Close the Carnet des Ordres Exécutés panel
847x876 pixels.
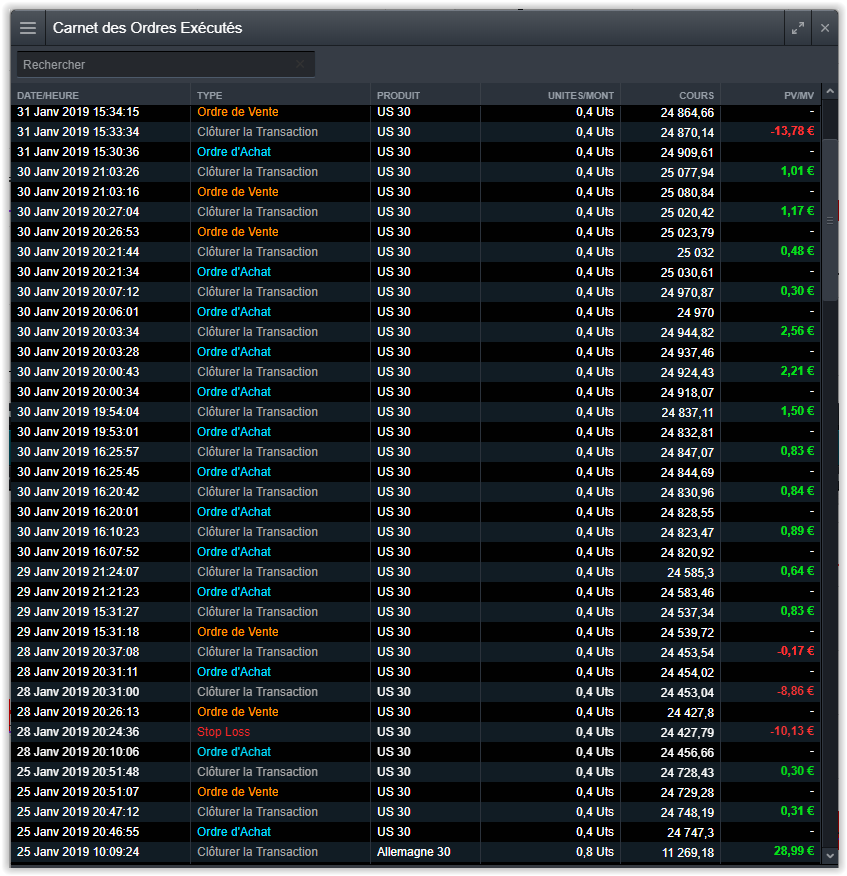click(825, 28)
